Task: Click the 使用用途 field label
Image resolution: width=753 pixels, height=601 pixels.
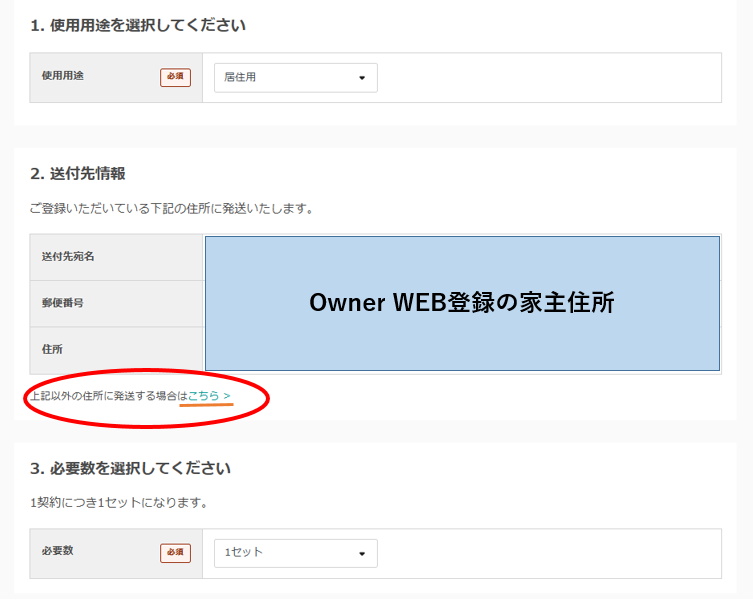Action: coord(63,76)
